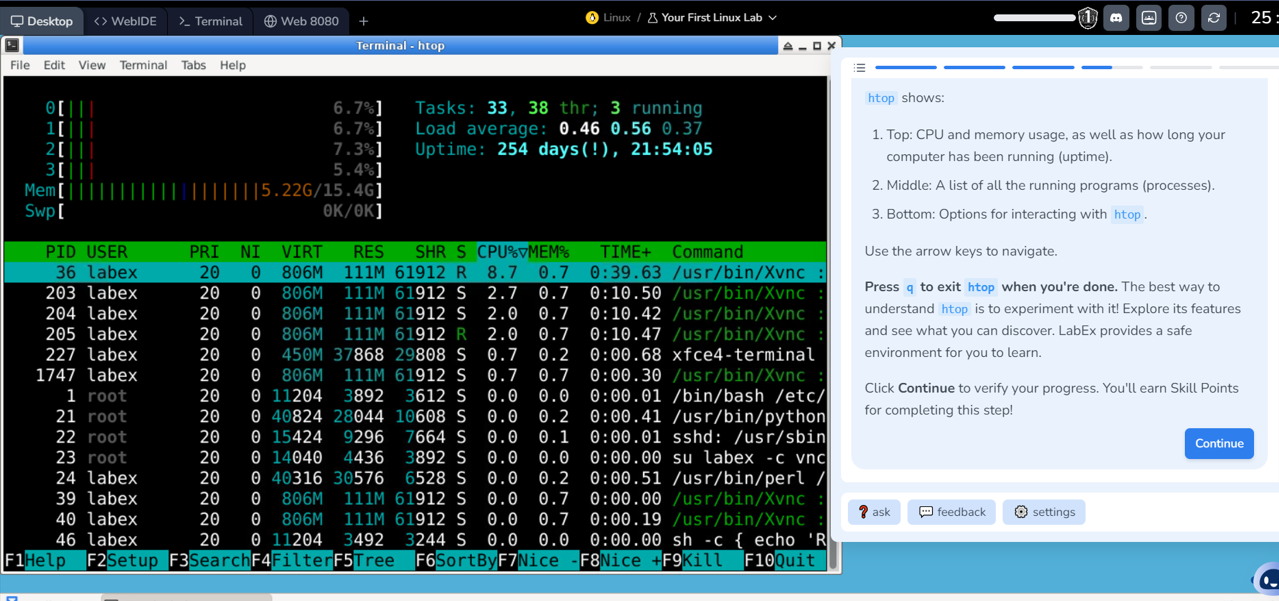Click the fourth step progress bar
1279x601 pixels.
coord(1111,67)
